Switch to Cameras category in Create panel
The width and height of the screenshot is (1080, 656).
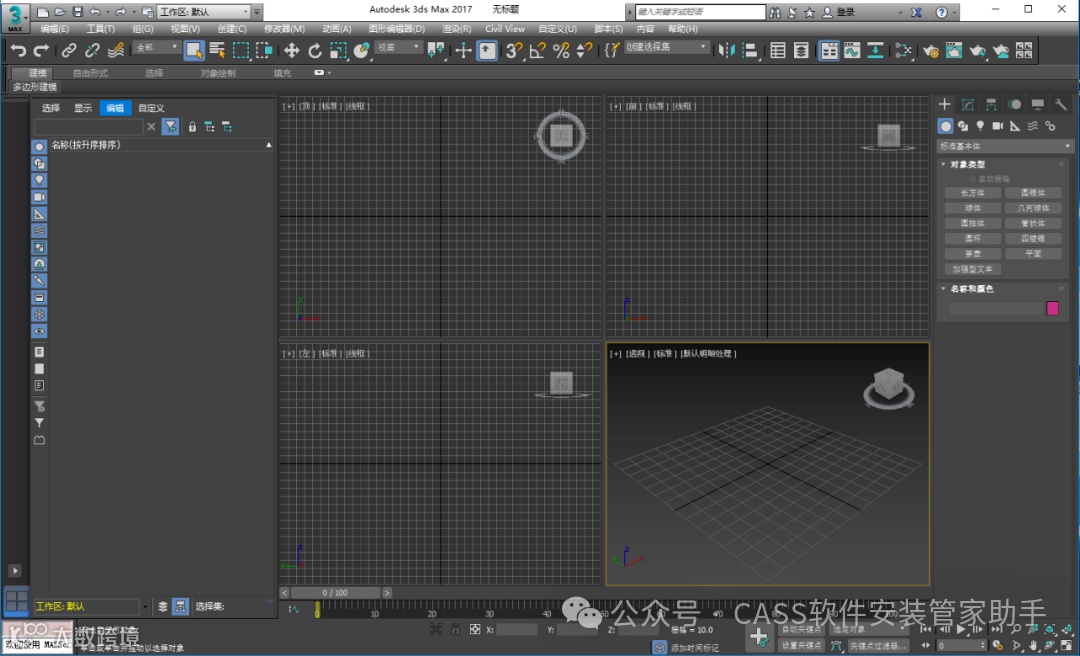997,126
